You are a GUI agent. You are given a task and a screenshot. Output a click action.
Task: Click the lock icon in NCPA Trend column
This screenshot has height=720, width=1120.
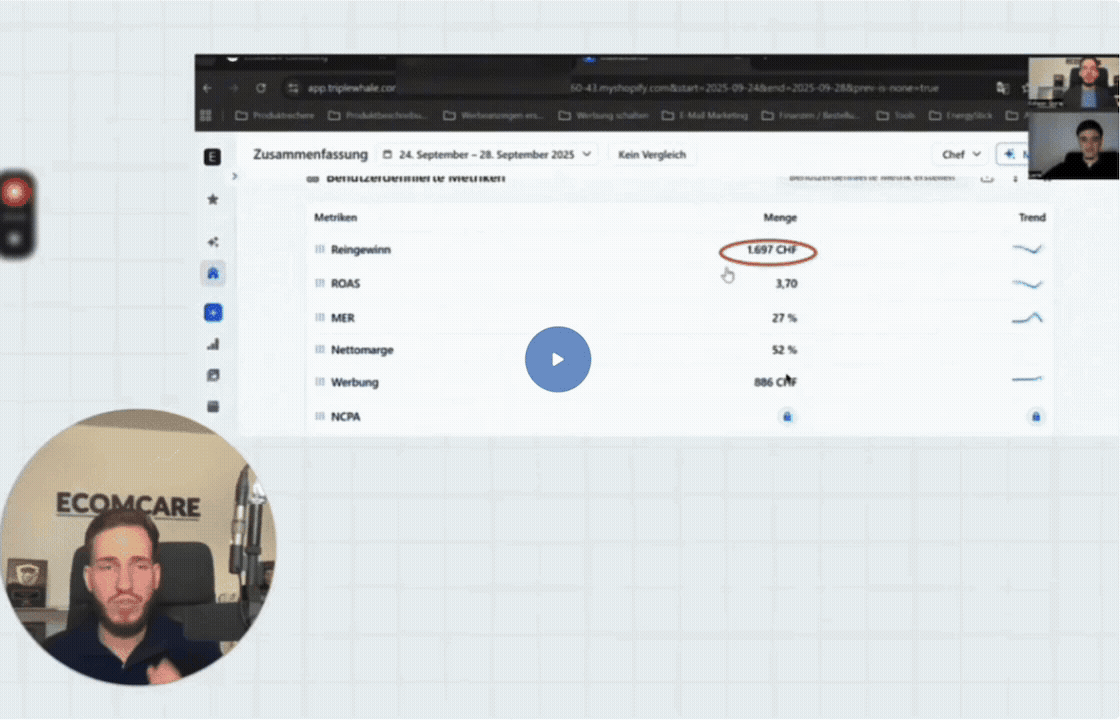click(x=1035, y=416)
